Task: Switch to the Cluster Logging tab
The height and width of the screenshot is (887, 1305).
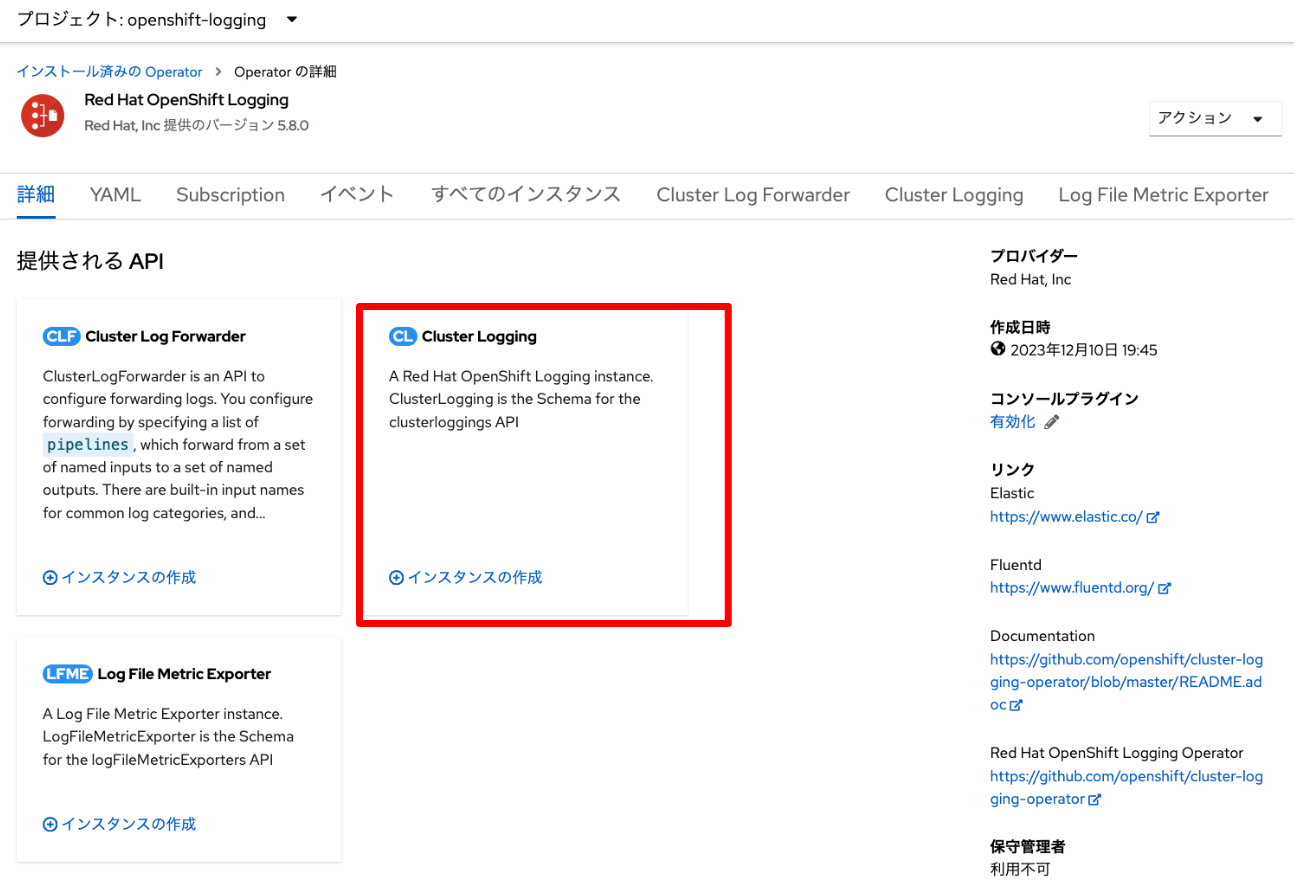Action: point(954,195)
